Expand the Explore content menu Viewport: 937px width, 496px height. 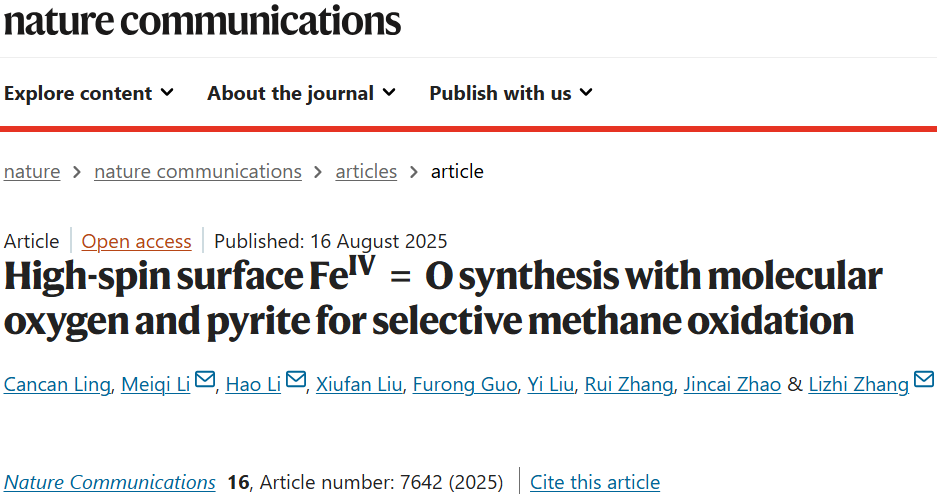pyautogui.click(x=89, y=93)
